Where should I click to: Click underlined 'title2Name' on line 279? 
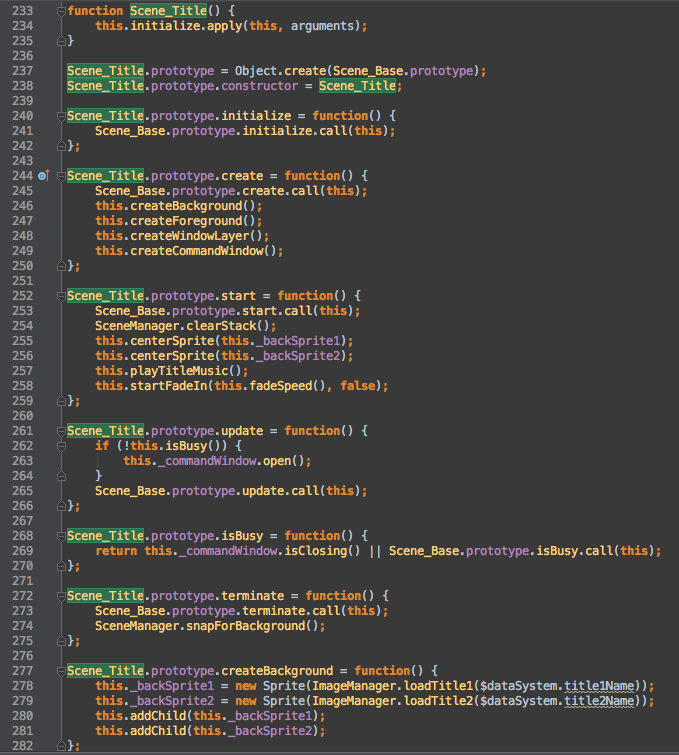(599, 701)
